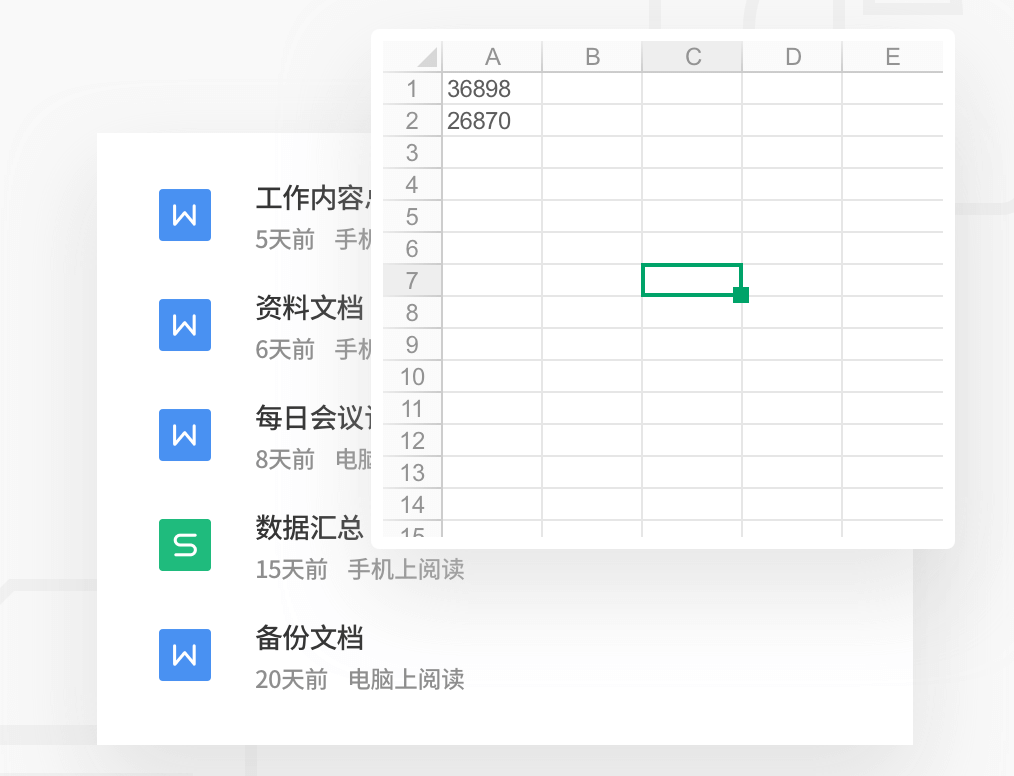Screen dimensions: 1014x776
Task: Click the 5天前 timestamp text
Action: [x=285, y=239]
